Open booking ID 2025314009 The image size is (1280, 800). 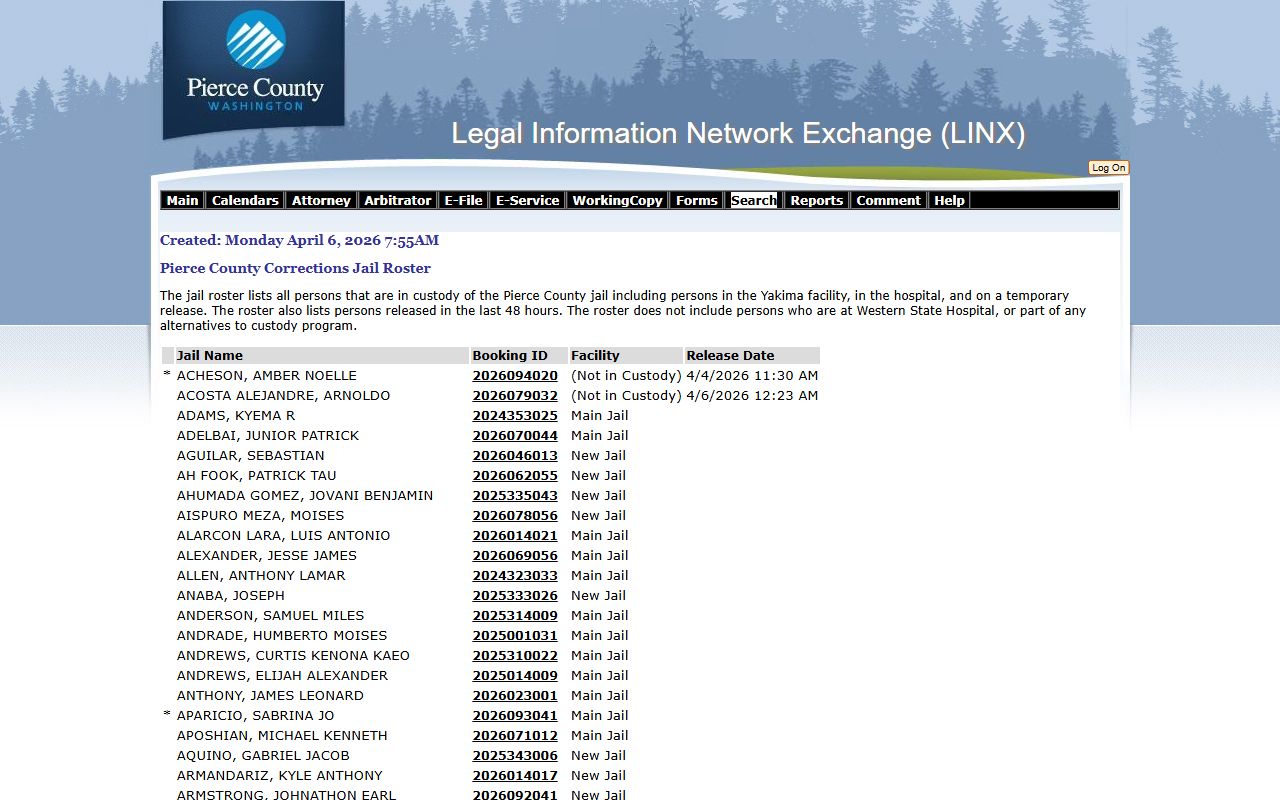[x=515, y=616]
